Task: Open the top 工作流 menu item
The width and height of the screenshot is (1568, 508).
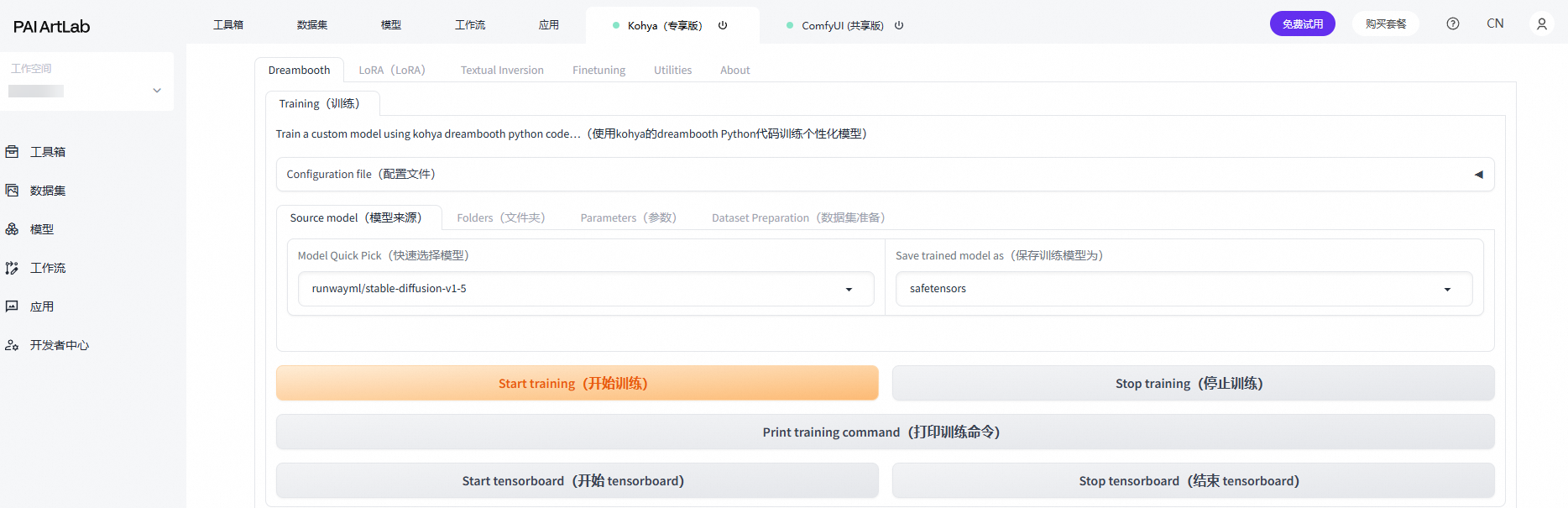Action: [x=470, y=25]
